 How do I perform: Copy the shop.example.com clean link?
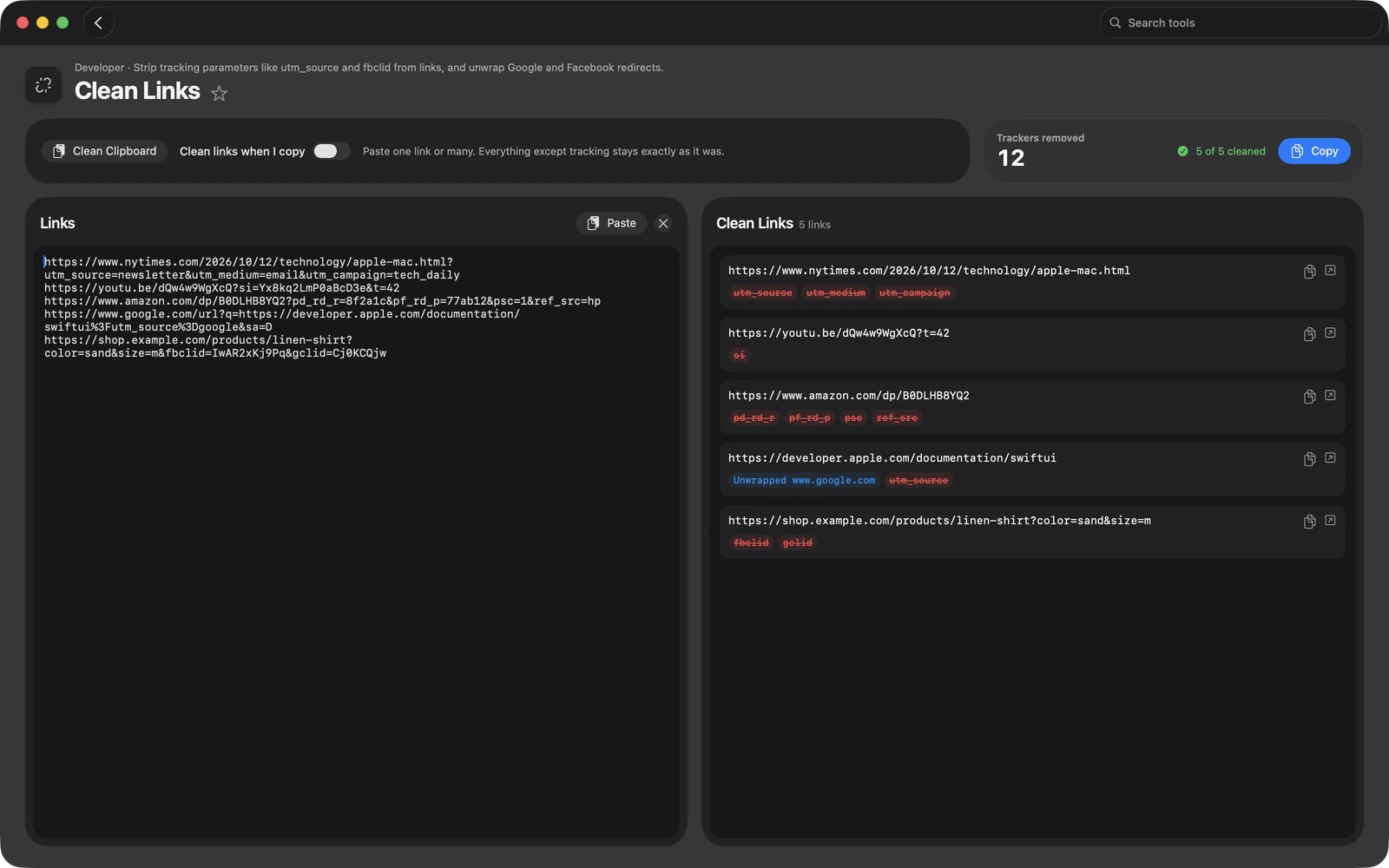click(x=1309, y=521)
